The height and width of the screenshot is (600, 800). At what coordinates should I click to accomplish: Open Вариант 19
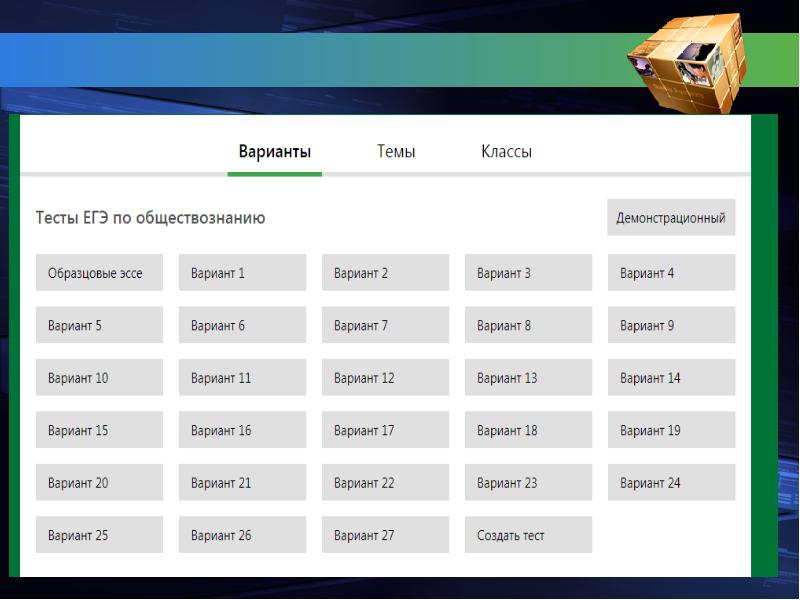coord(671,431)
